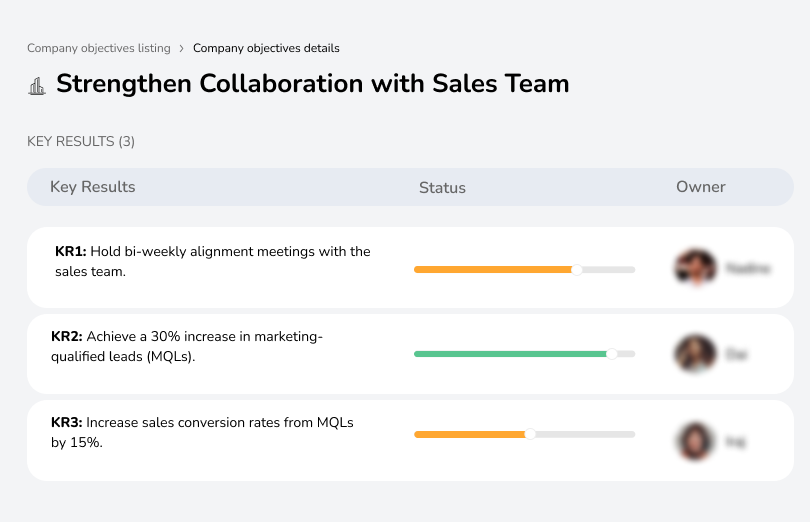This screenshot has height=522, width=810.
Task: Open KR1 bi-weekly alignment meetings text
Action: (213, 262)
